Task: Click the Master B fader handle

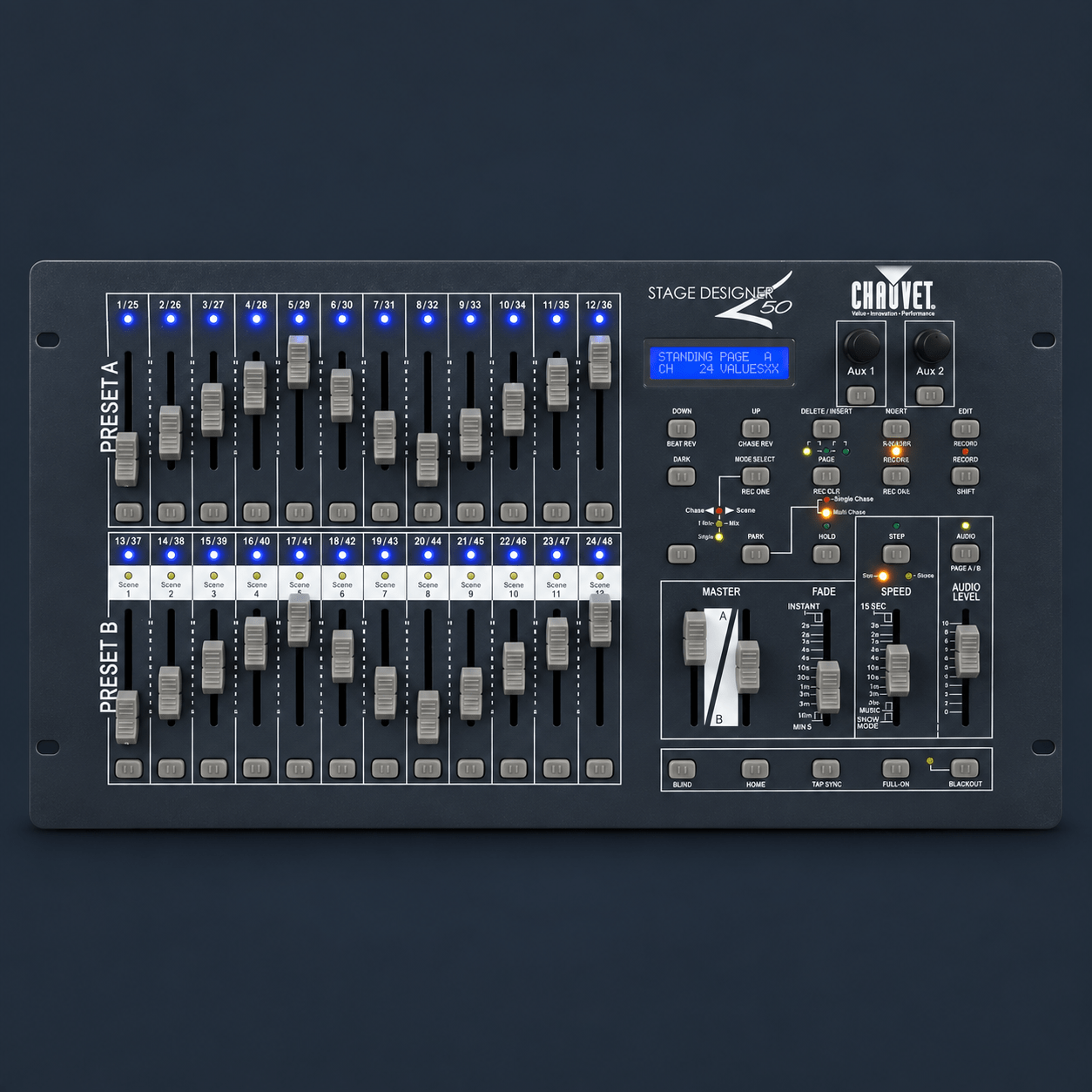Action: click(747, 667)
